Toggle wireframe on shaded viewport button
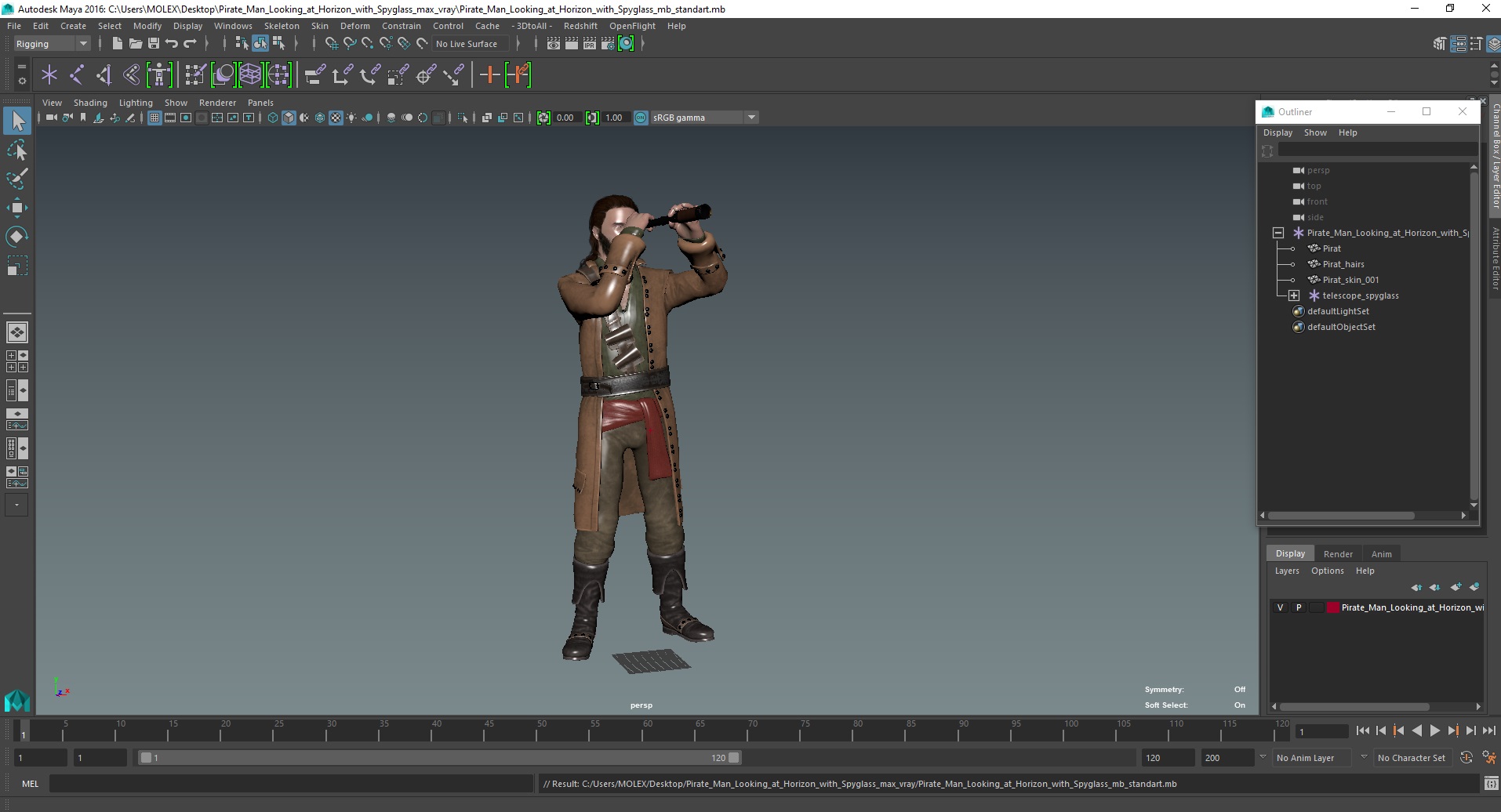Viewport: 1501px width, 812px height. (320, 118)
